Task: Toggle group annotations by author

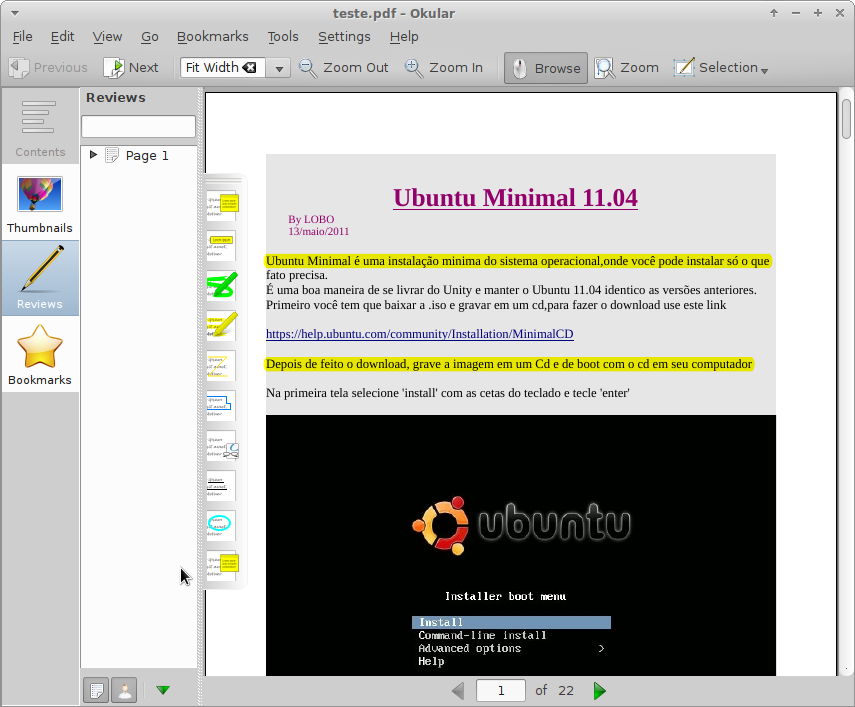Action: pos(124,691)
